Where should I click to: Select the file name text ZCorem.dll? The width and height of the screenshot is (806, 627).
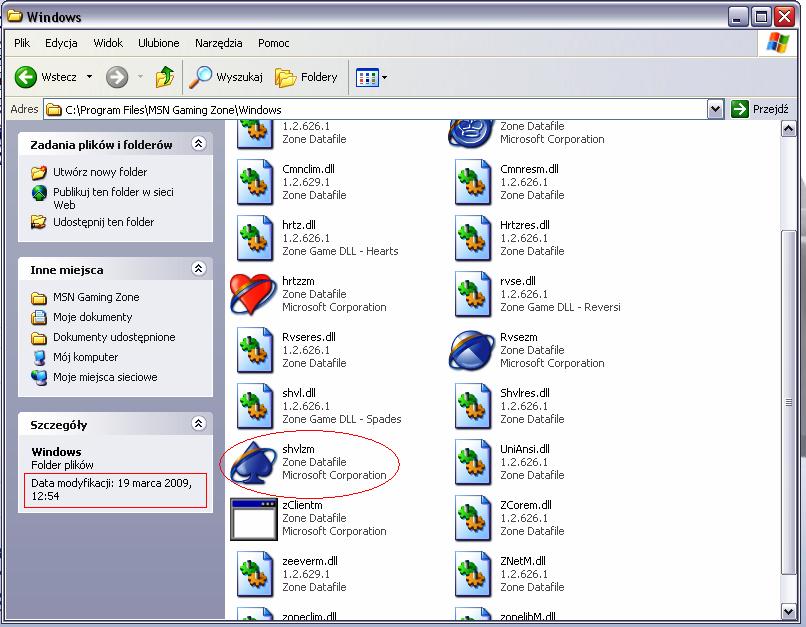pos(525,505)
